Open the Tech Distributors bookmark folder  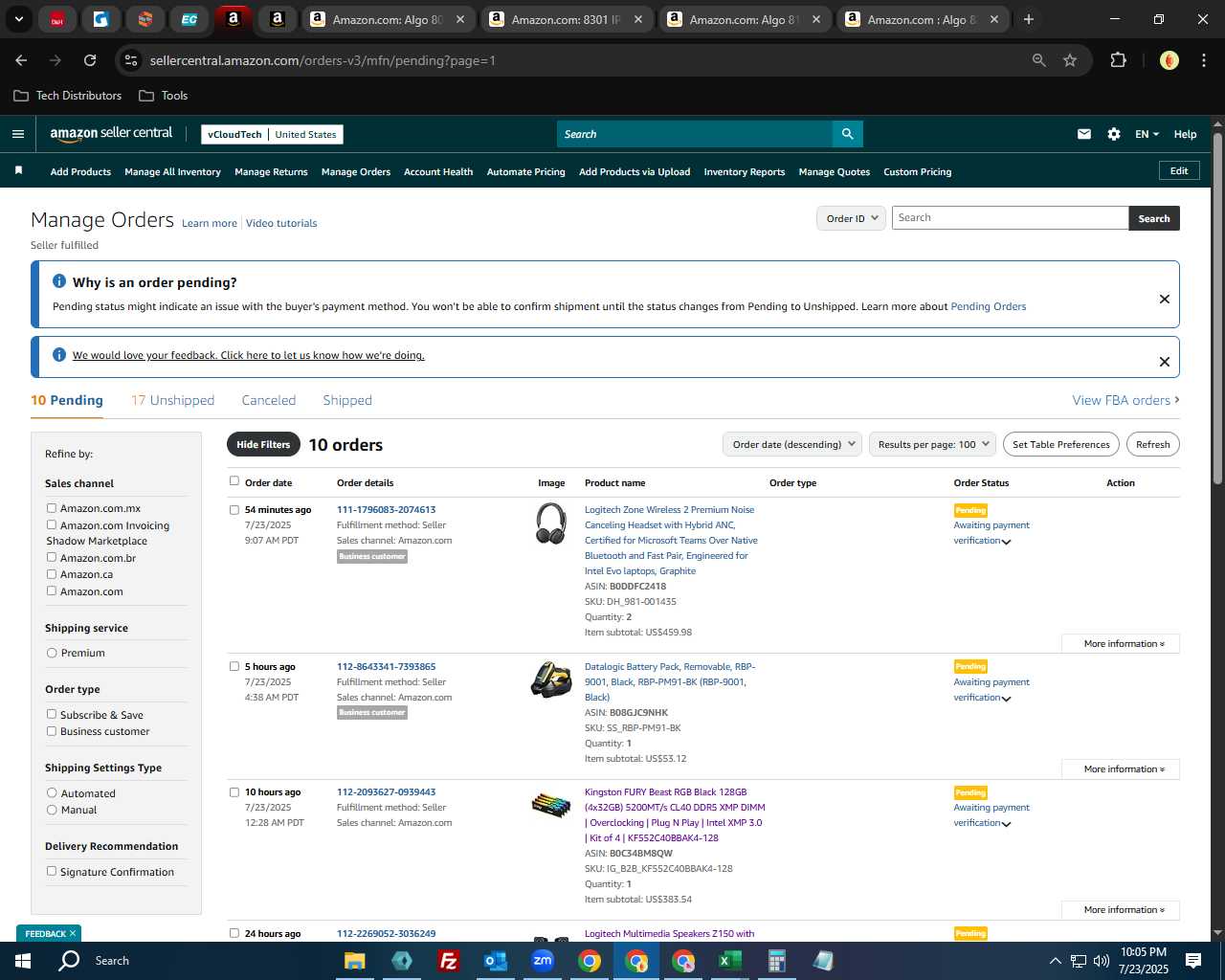68,96
